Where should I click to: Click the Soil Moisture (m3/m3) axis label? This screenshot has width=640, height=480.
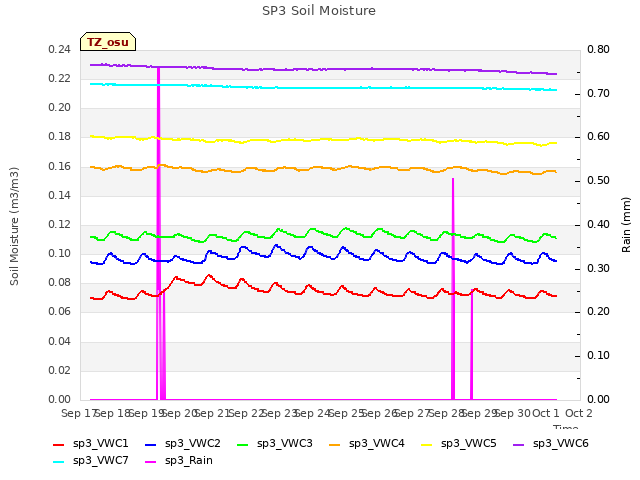[14, 226]
